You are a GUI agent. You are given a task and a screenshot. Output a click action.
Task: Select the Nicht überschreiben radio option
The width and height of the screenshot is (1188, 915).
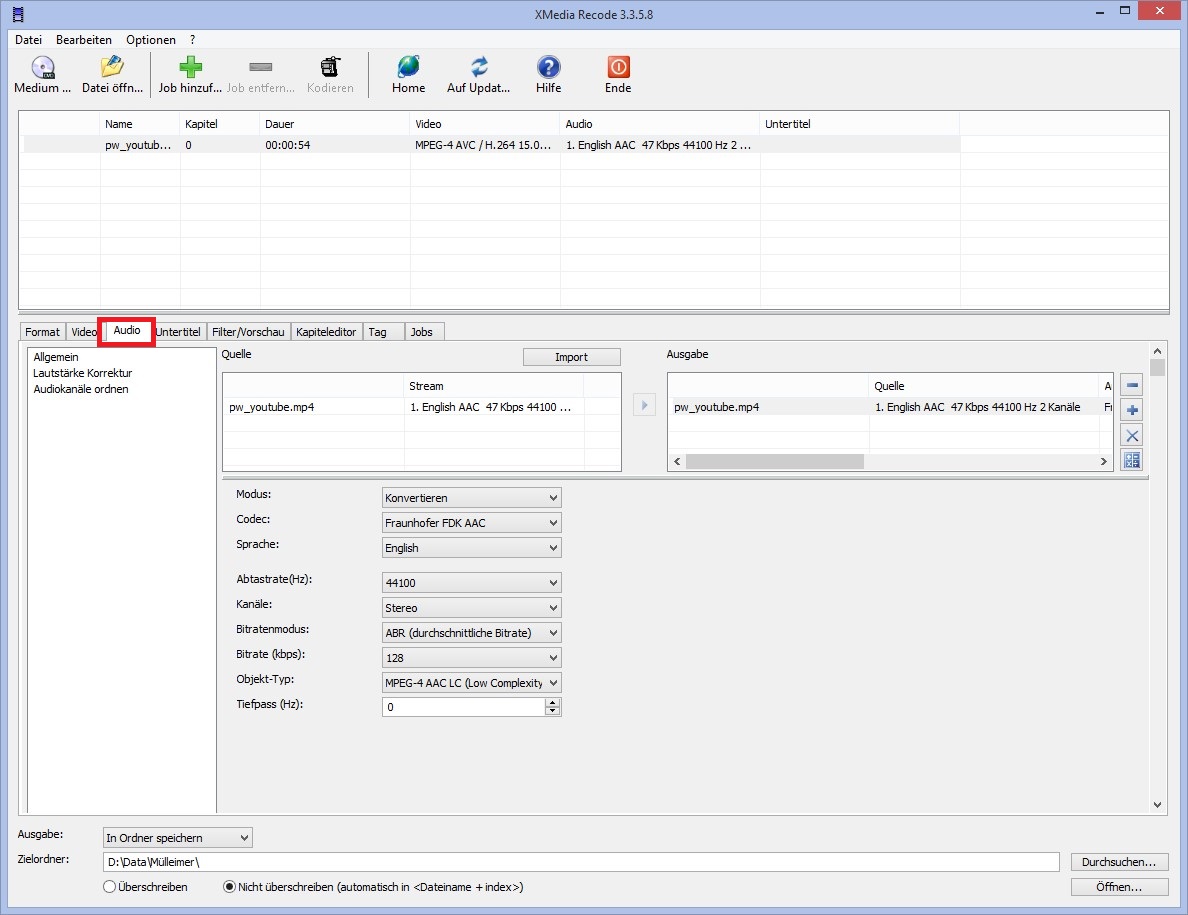[x=229, y=887]
